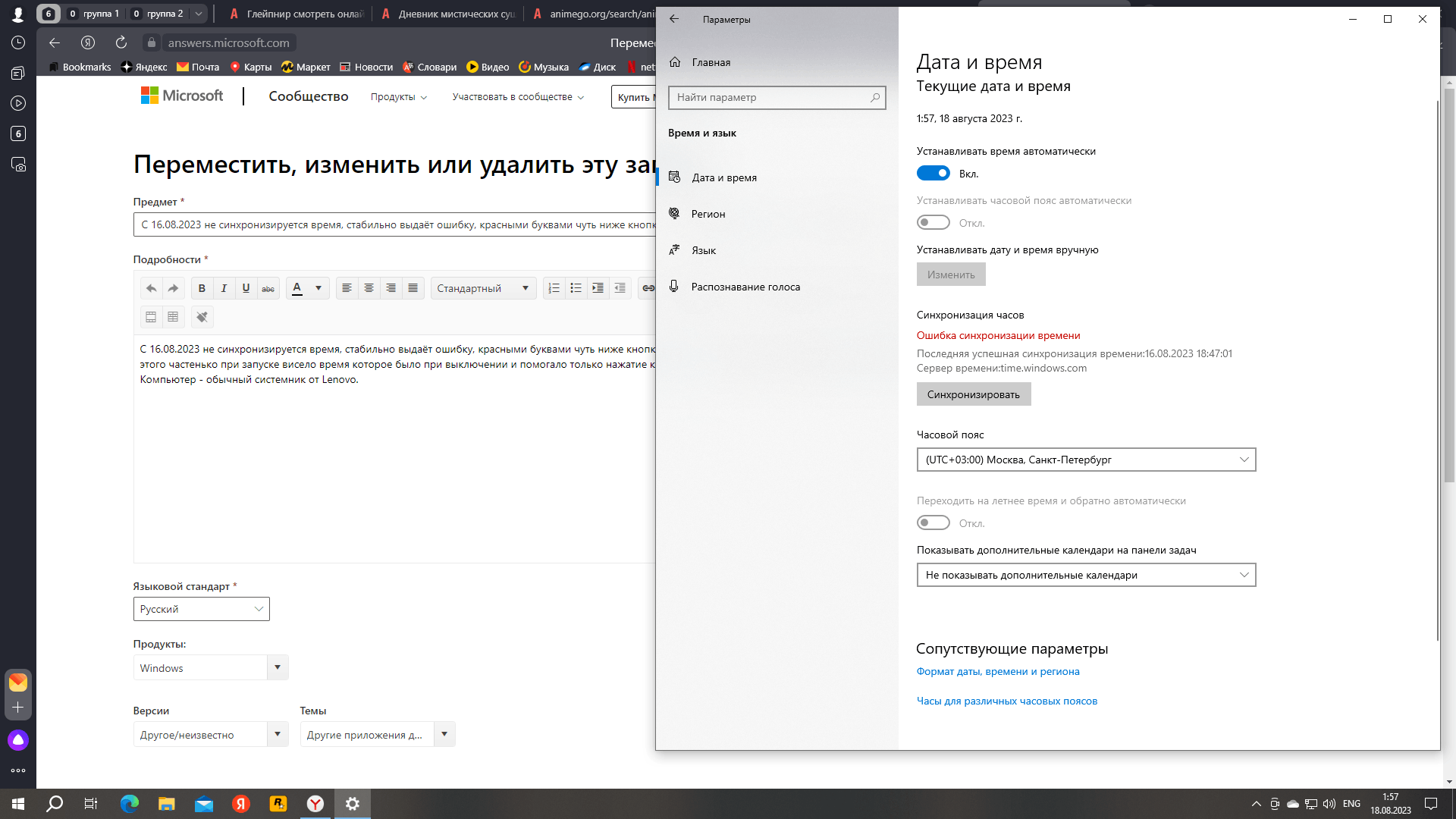This screenshot has height=819, width=1456.
Task: Open the Стандартный paragraph style dropdown
Action: pos(483,288)
